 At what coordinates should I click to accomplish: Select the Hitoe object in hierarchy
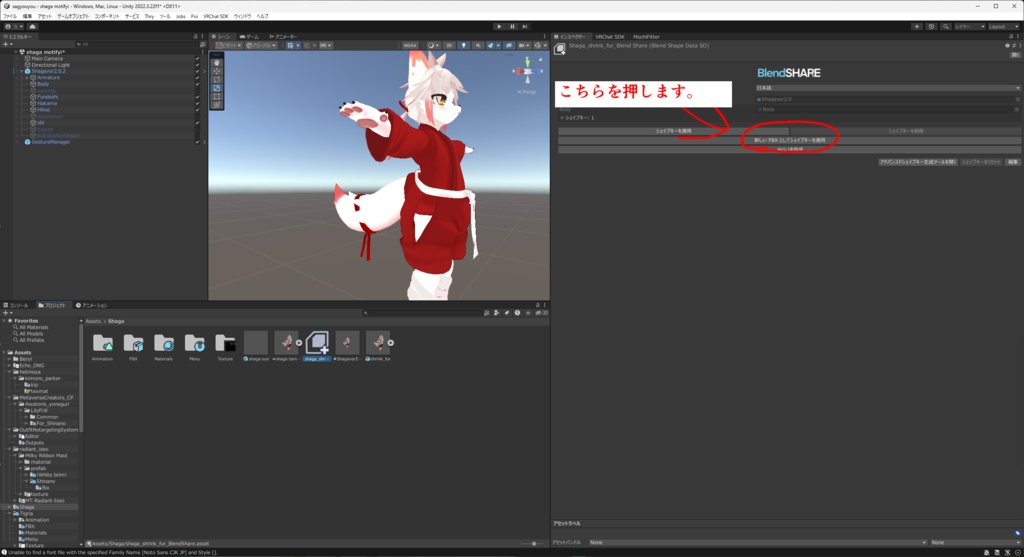coord(43,110)
